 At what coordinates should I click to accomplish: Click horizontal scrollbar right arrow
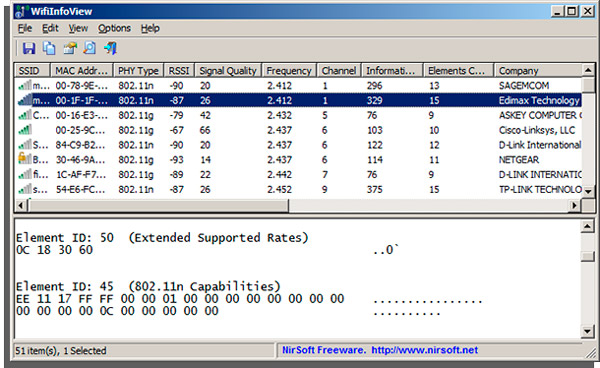[x=574, y=206]
